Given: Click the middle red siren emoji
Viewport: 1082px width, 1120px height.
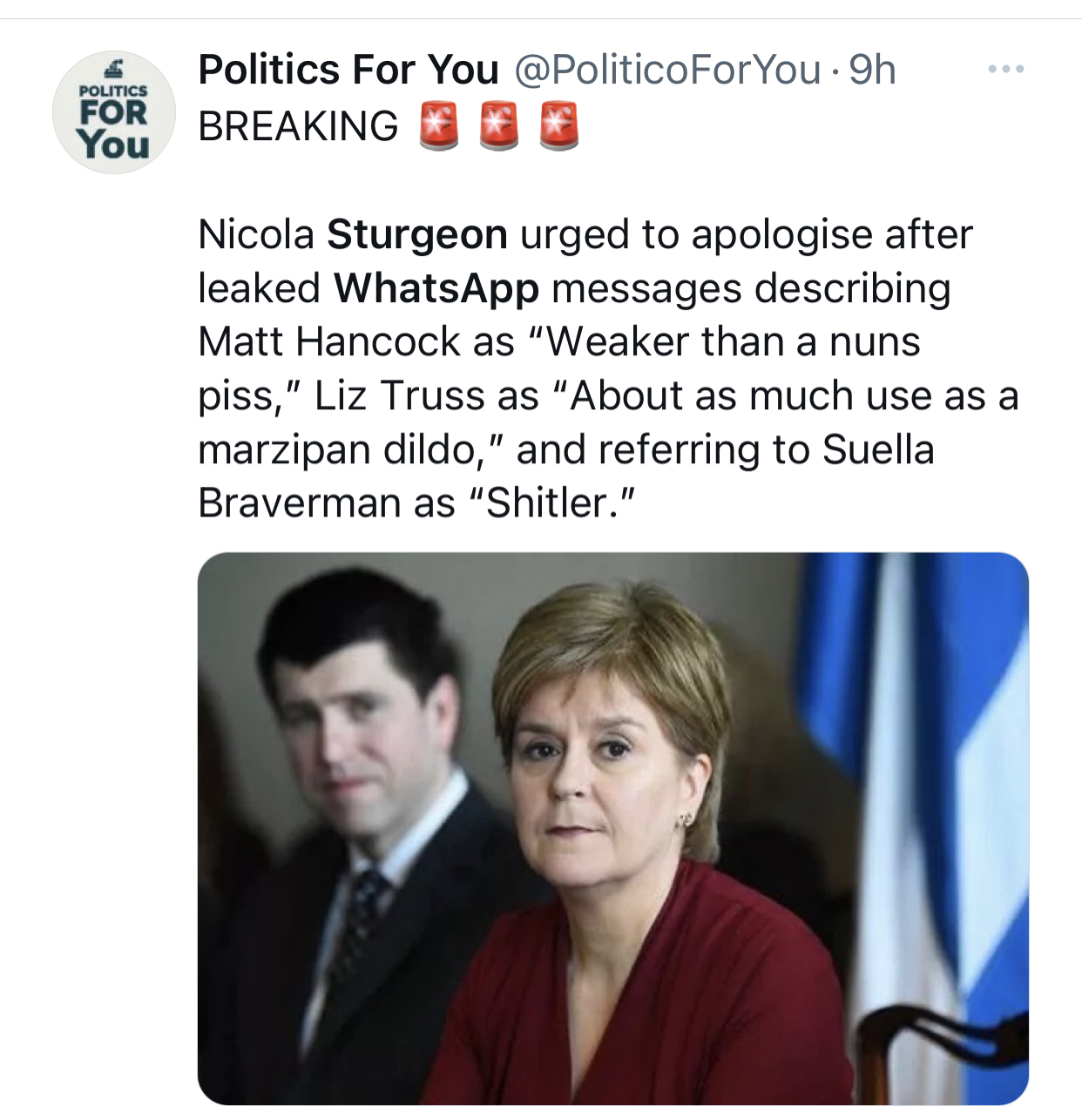Looking at the screenshot, I should pos(499,126).
